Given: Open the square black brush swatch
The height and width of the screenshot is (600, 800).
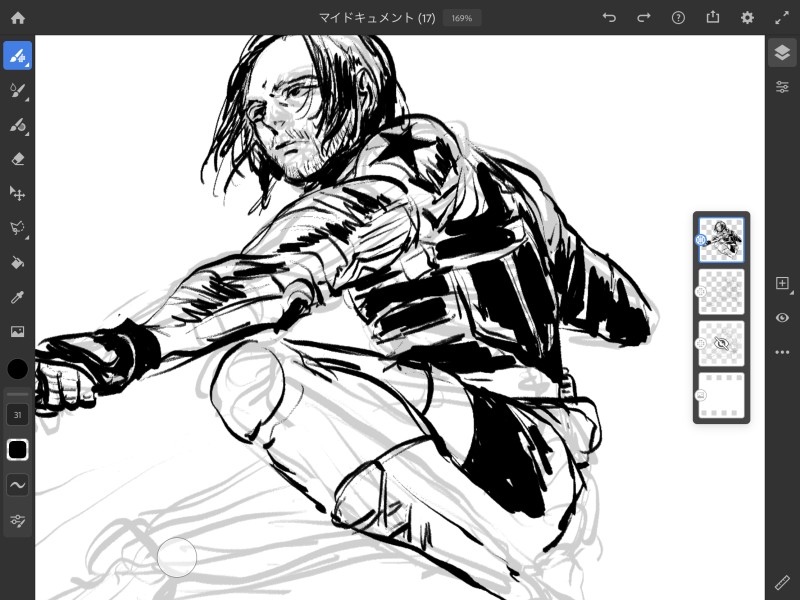Looking at the screenshot, I should (17, 450).
